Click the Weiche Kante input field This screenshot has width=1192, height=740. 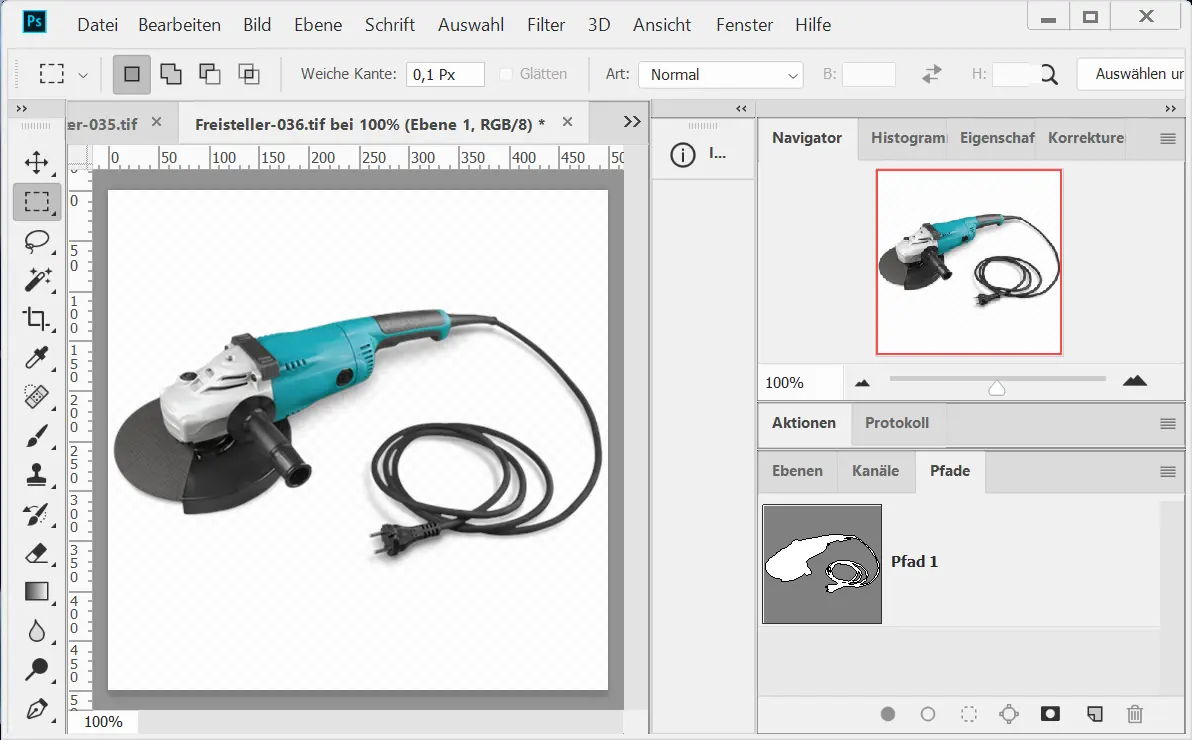(445, 74)
